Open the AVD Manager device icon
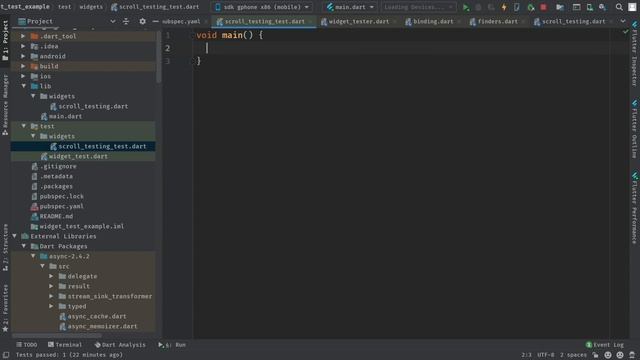The width and height of the screenshot is (640, 360). click(590, 7)
